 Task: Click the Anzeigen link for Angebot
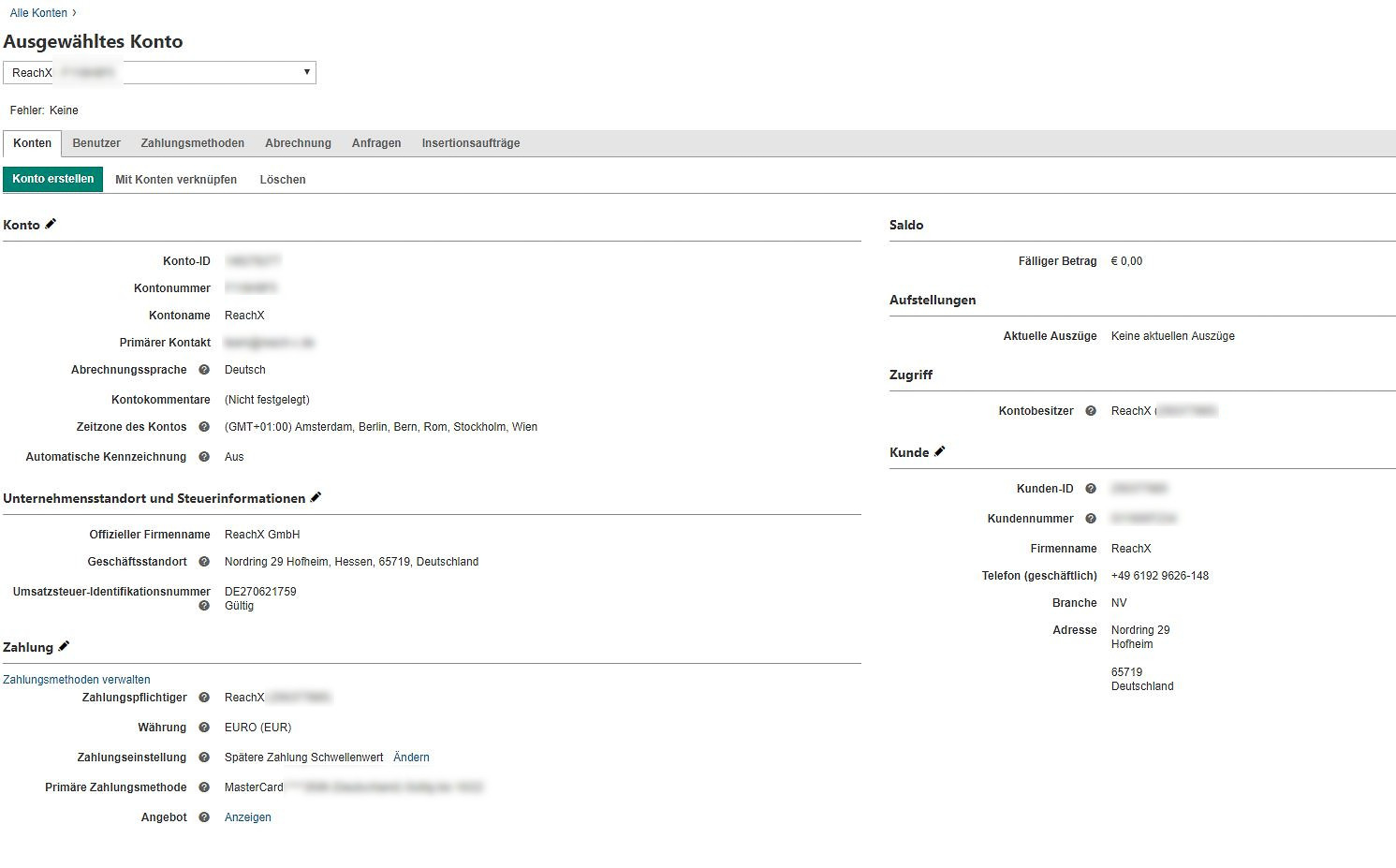[248, 817]
